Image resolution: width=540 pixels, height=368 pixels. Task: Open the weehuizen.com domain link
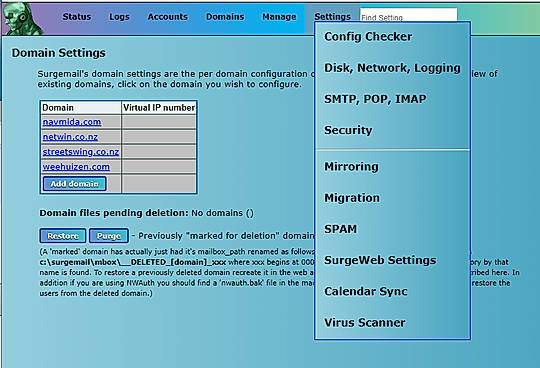coord(76,167)
